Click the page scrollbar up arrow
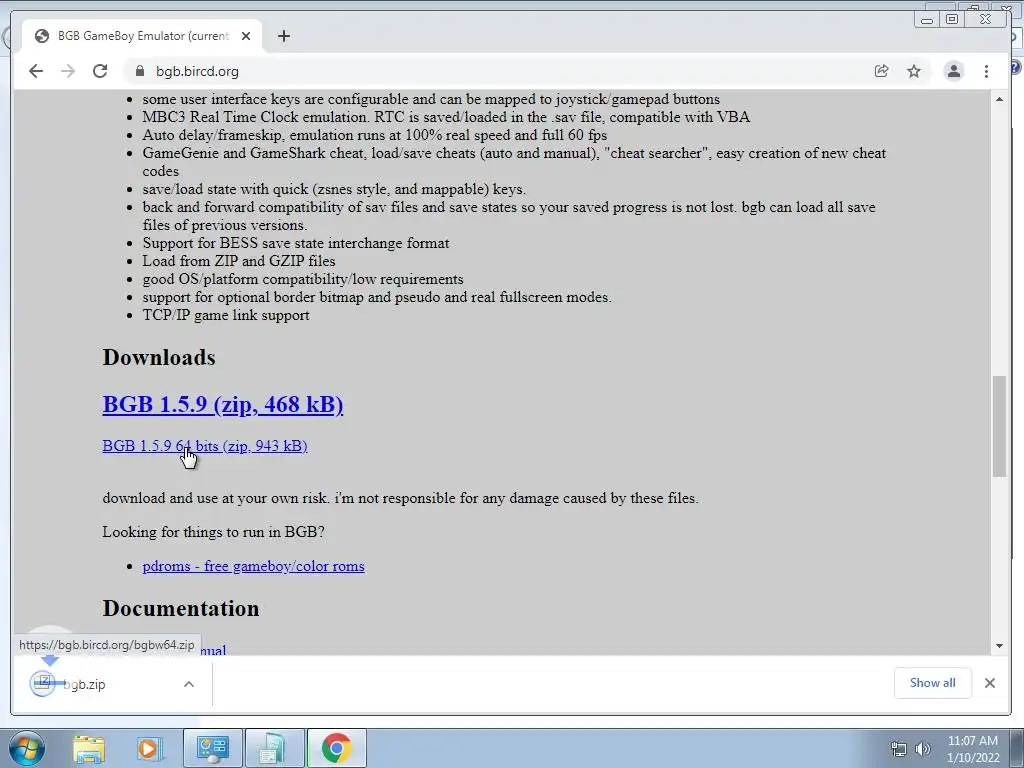1024x768 pixels. 999,99
